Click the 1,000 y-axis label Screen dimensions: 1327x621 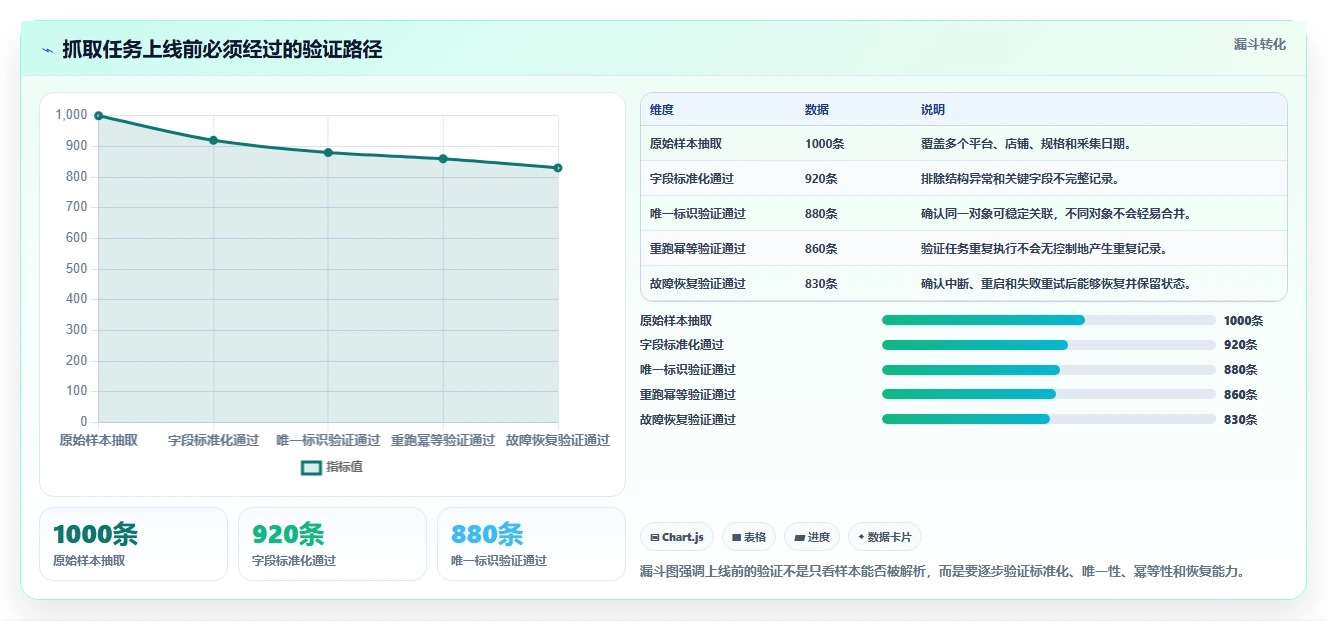tap(71, 115)
